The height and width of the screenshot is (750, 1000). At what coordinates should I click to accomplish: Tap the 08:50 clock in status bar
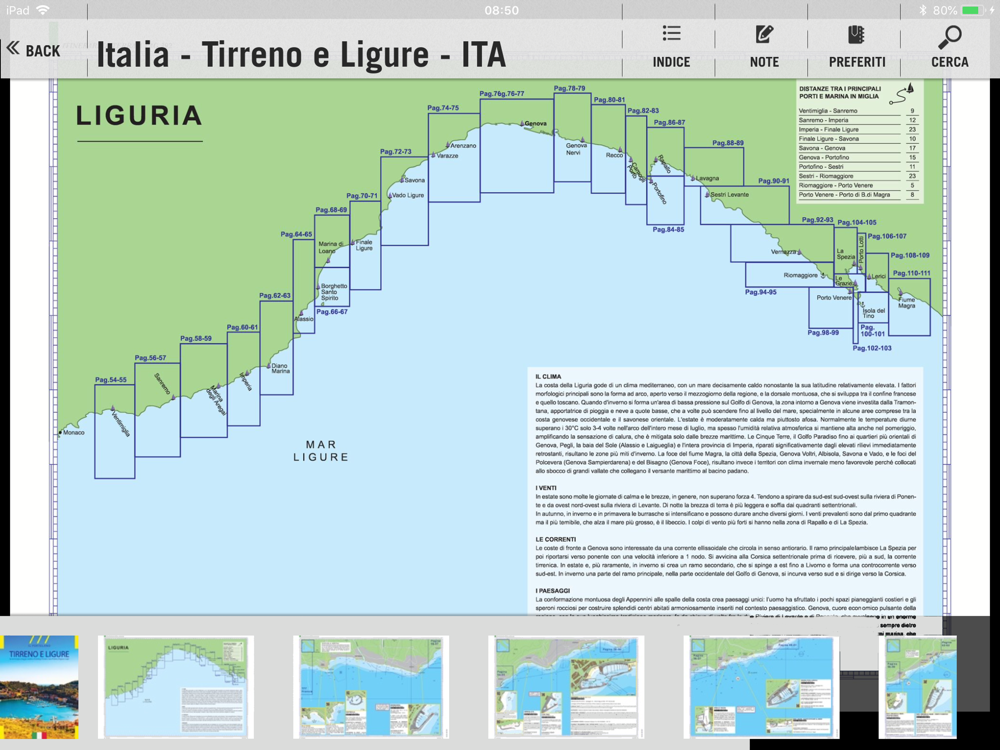pyautogui.click(x=501, y=10)
